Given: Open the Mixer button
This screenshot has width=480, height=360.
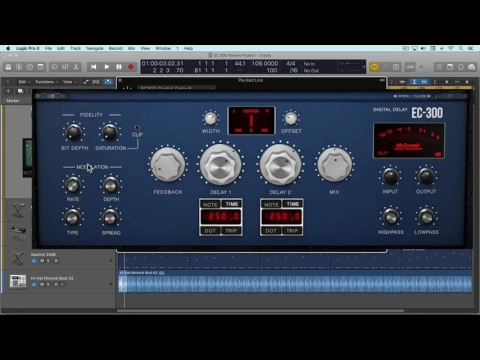Looking at the screenshot, I should point(65,67).
